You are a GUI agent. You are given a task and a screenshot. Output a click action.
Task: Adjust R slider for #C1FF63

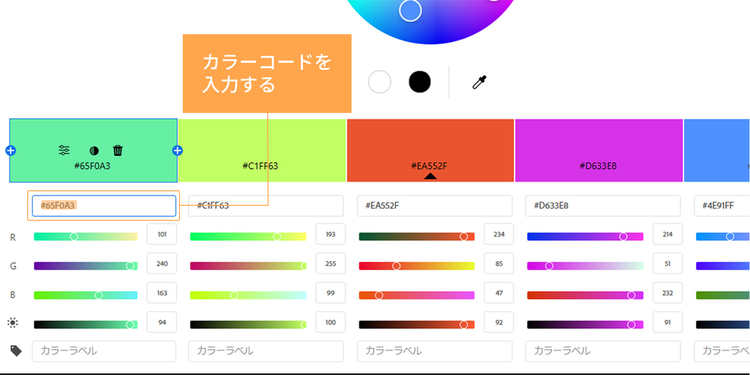coord(248,236)
